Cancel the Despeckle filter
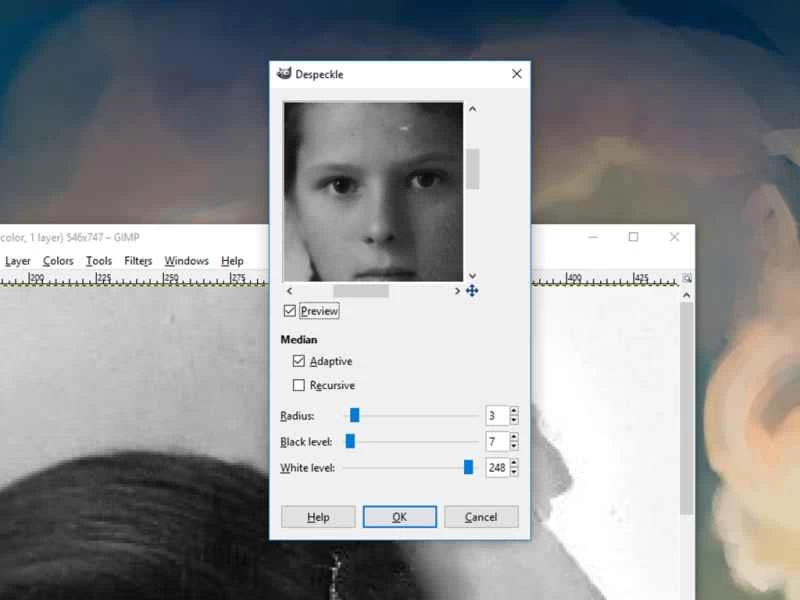Screen dimensions: 800x600 tap(481, 517)
